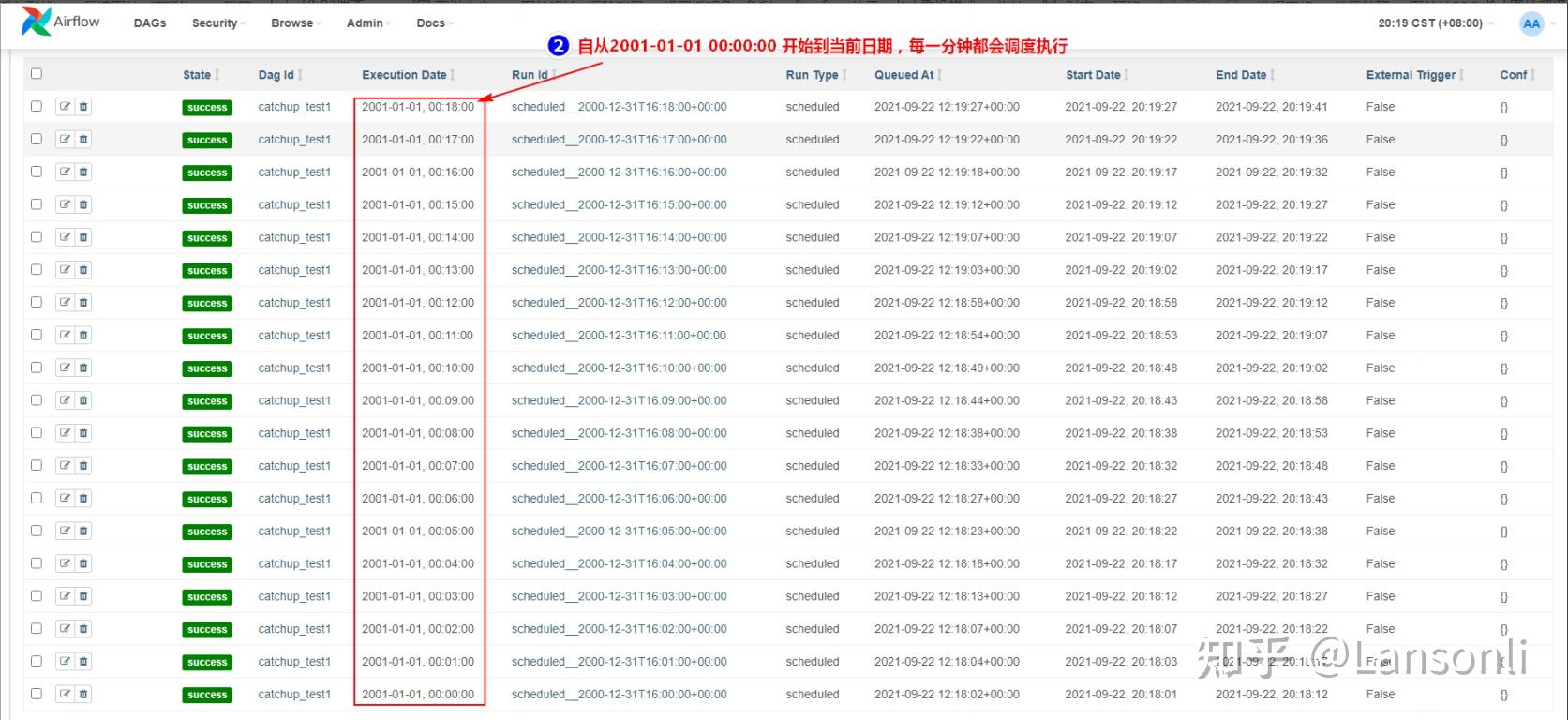Sort the table by Dag Id

tap(280, 75)
